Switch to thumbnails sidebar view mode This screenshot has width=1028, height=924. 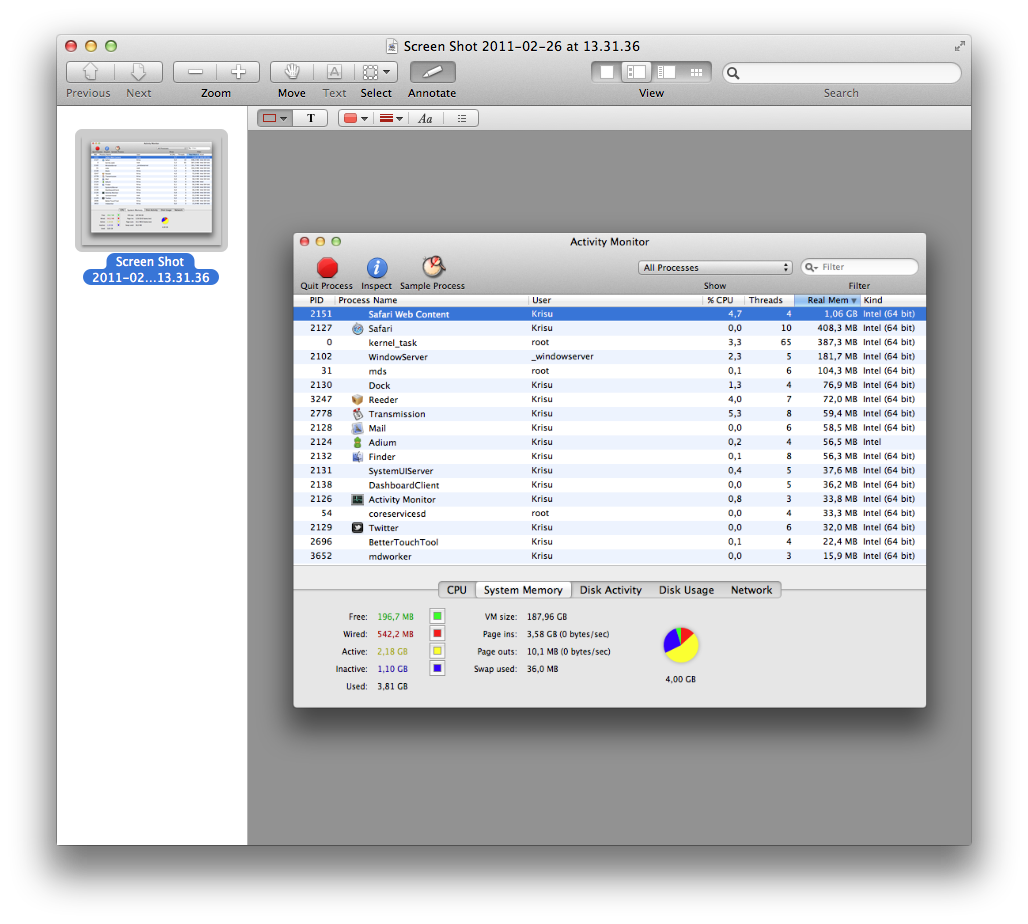coord(637,72)
